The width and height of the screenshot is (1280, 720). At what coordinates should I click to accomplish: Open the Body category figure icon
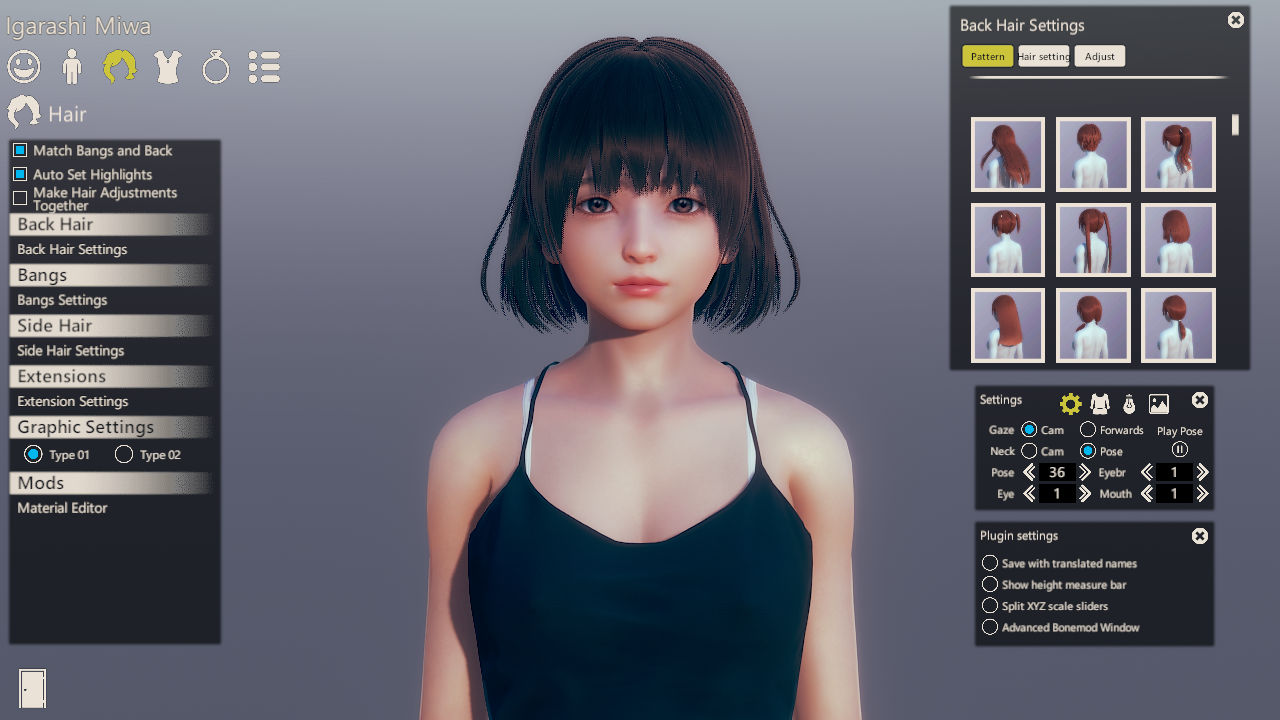(x=71, y=67)
